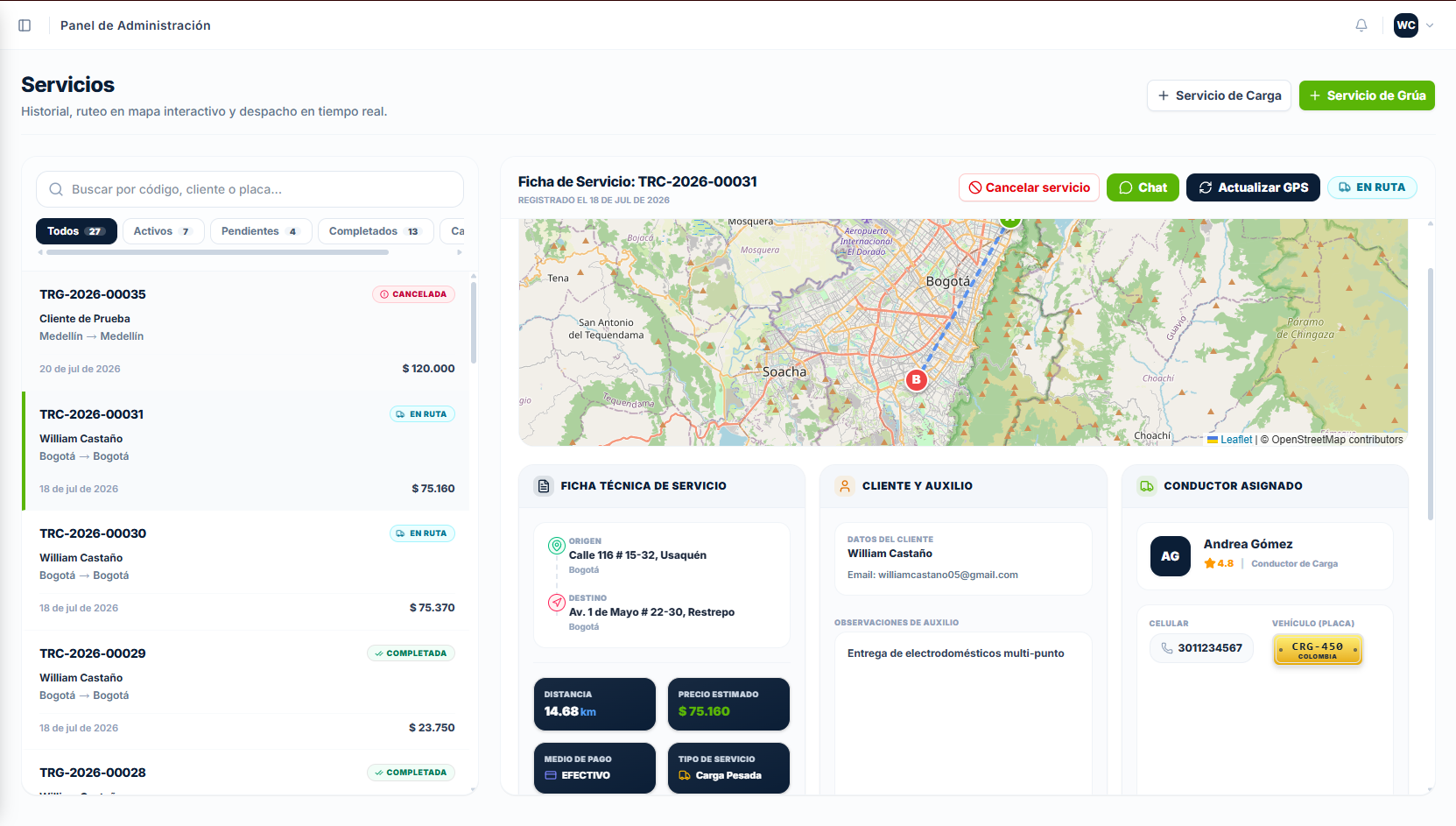
Task: Switch to the Pendientes tab
Action: pos(261,231)
